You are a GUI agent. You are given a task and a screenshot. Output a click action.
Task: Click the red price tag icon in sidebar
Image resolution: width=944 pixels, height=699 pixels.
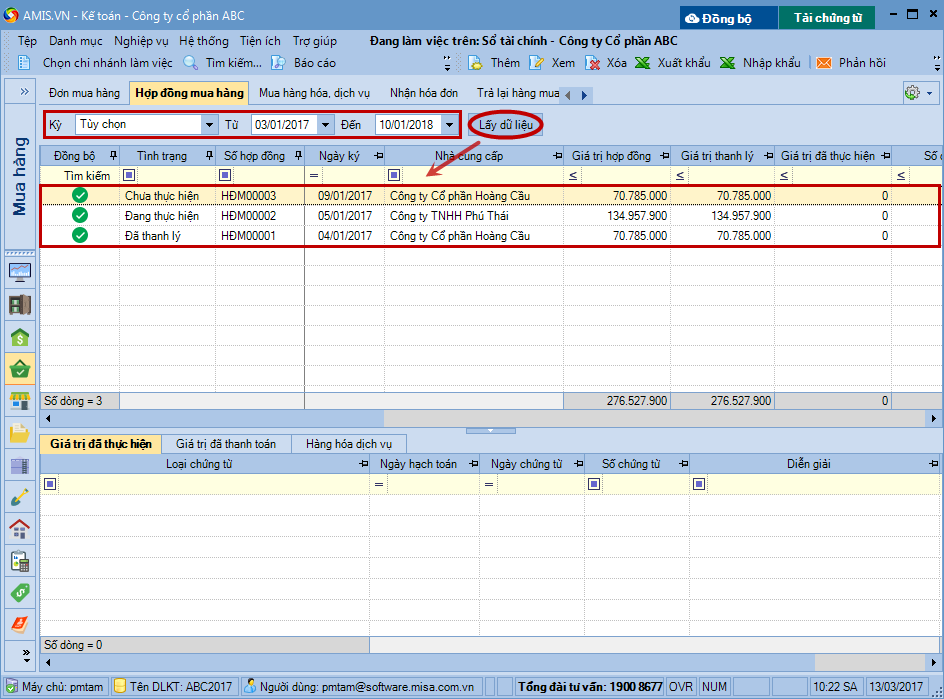tap(19, 624)
